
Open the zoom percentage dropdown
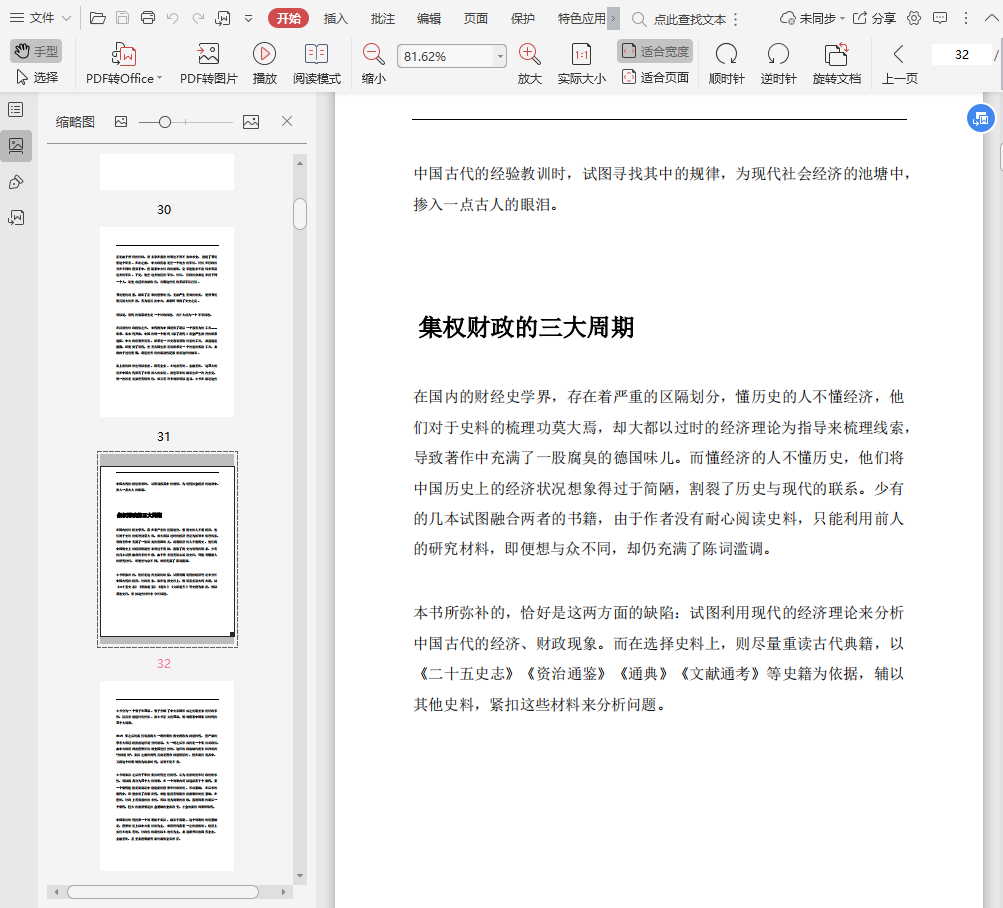(x=500, y=57)
